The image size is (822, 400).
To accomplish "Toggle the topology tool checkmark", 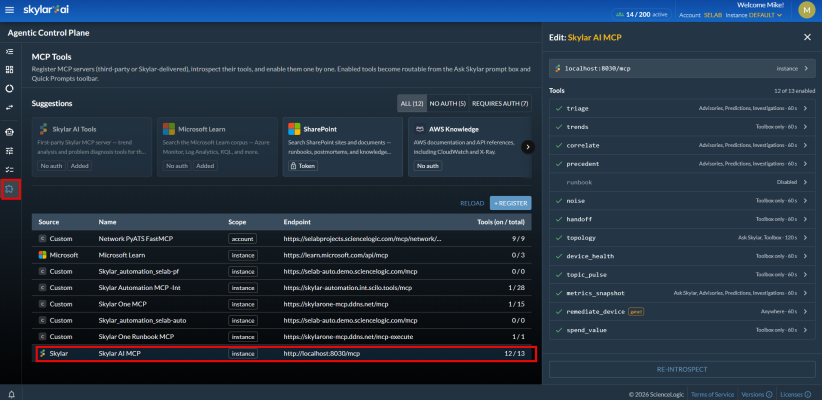I will [558, 237].
